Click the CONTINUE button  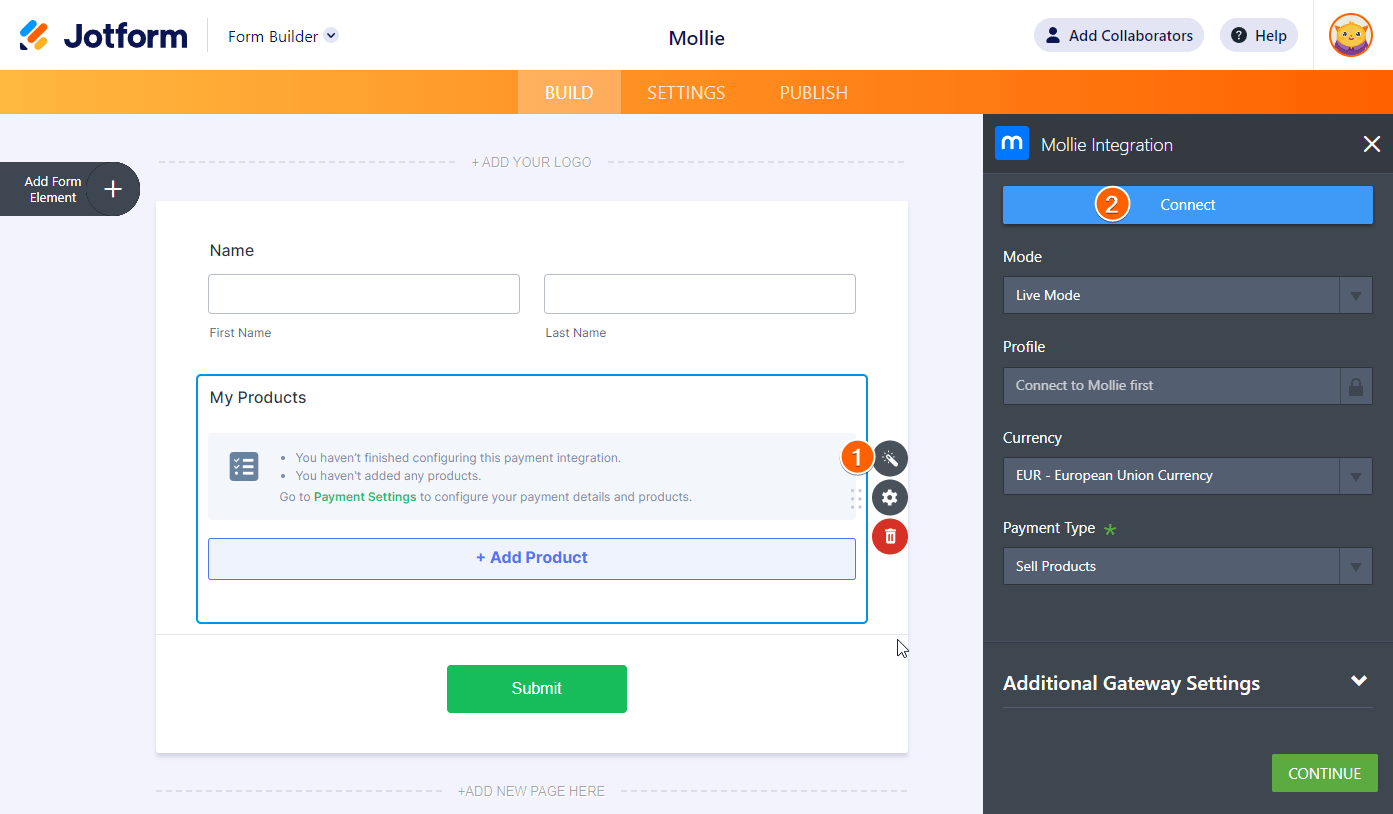[x=1324, y=773]
